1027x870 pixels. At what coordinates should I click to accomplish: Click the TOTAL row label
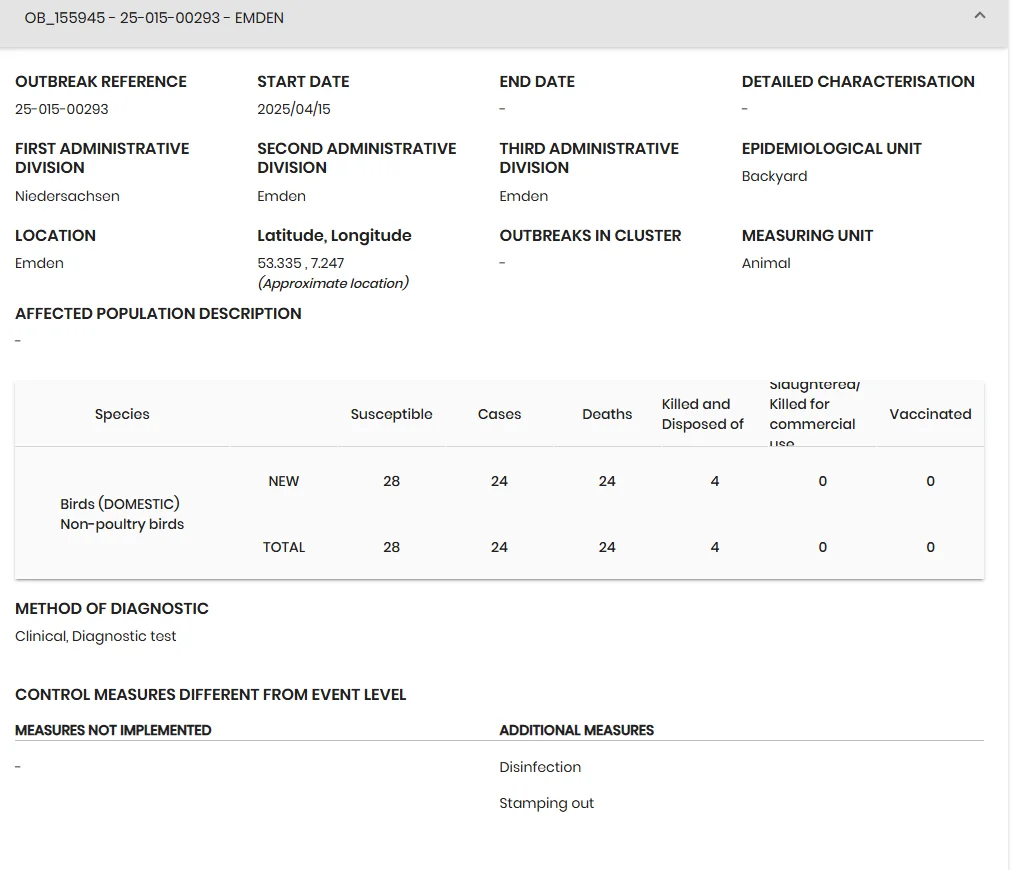pos(284,547)
